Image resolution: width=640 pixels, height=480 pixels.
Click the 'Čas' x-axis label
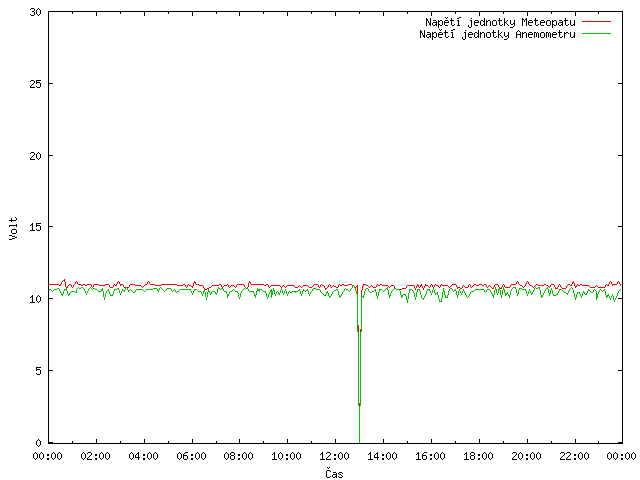334,473
